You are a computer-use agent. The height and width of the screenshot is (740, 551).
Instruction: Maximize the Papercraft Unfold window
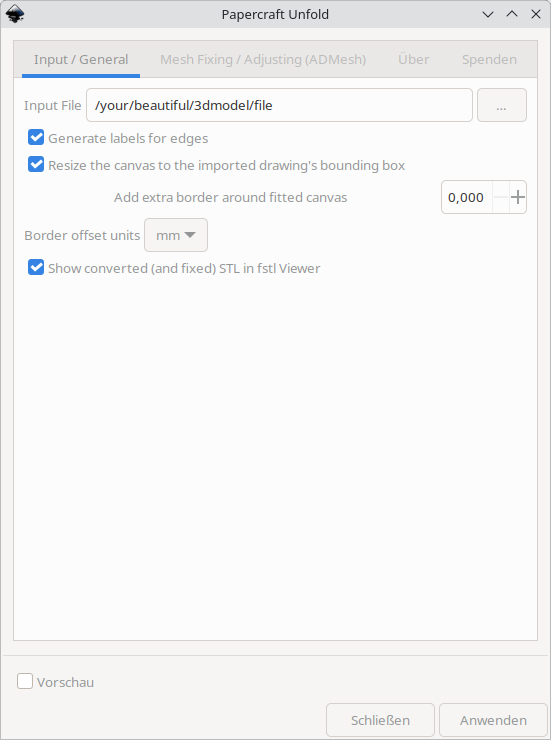(x=512, y=14)
